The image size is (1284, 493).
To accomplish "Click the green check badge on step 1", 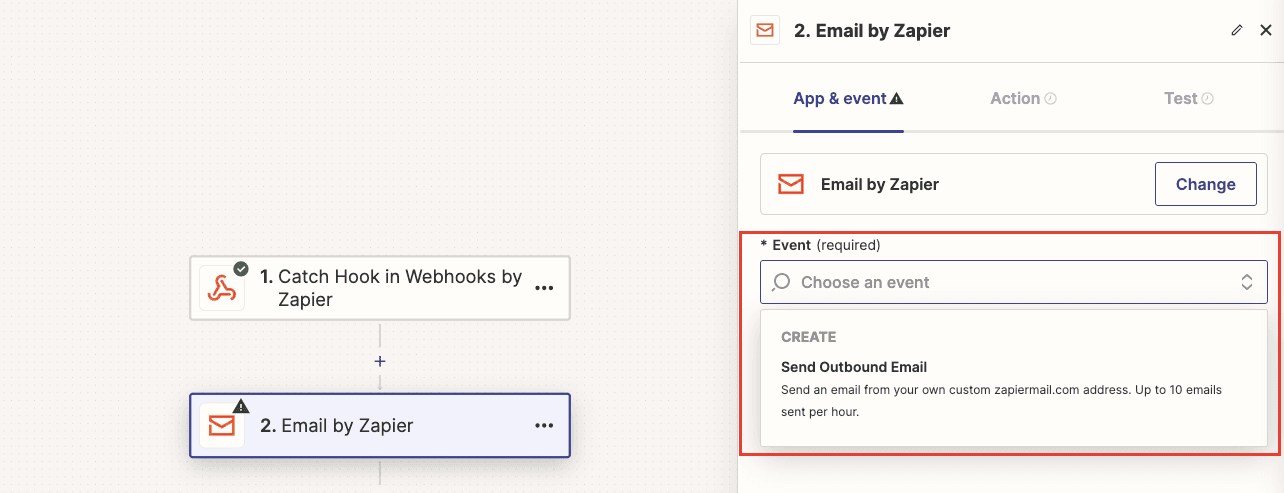I will 241,268.
